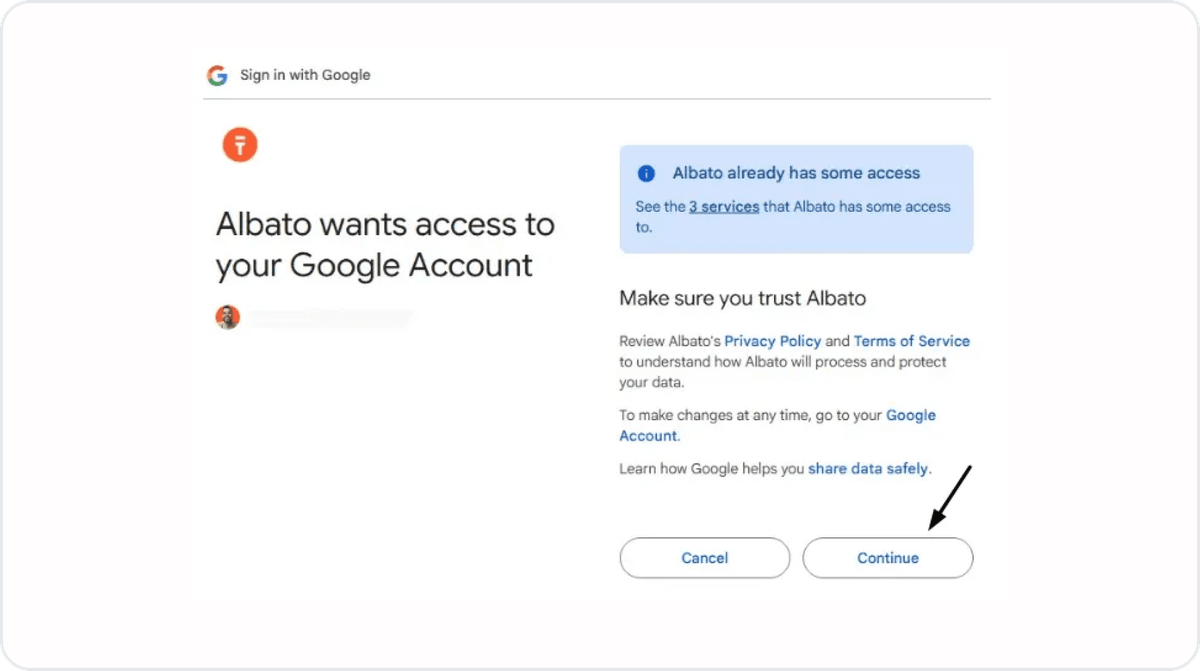Go to the Google Account link
The height and width of the screenshot is (671, 1200).
(x=778, y=425)
